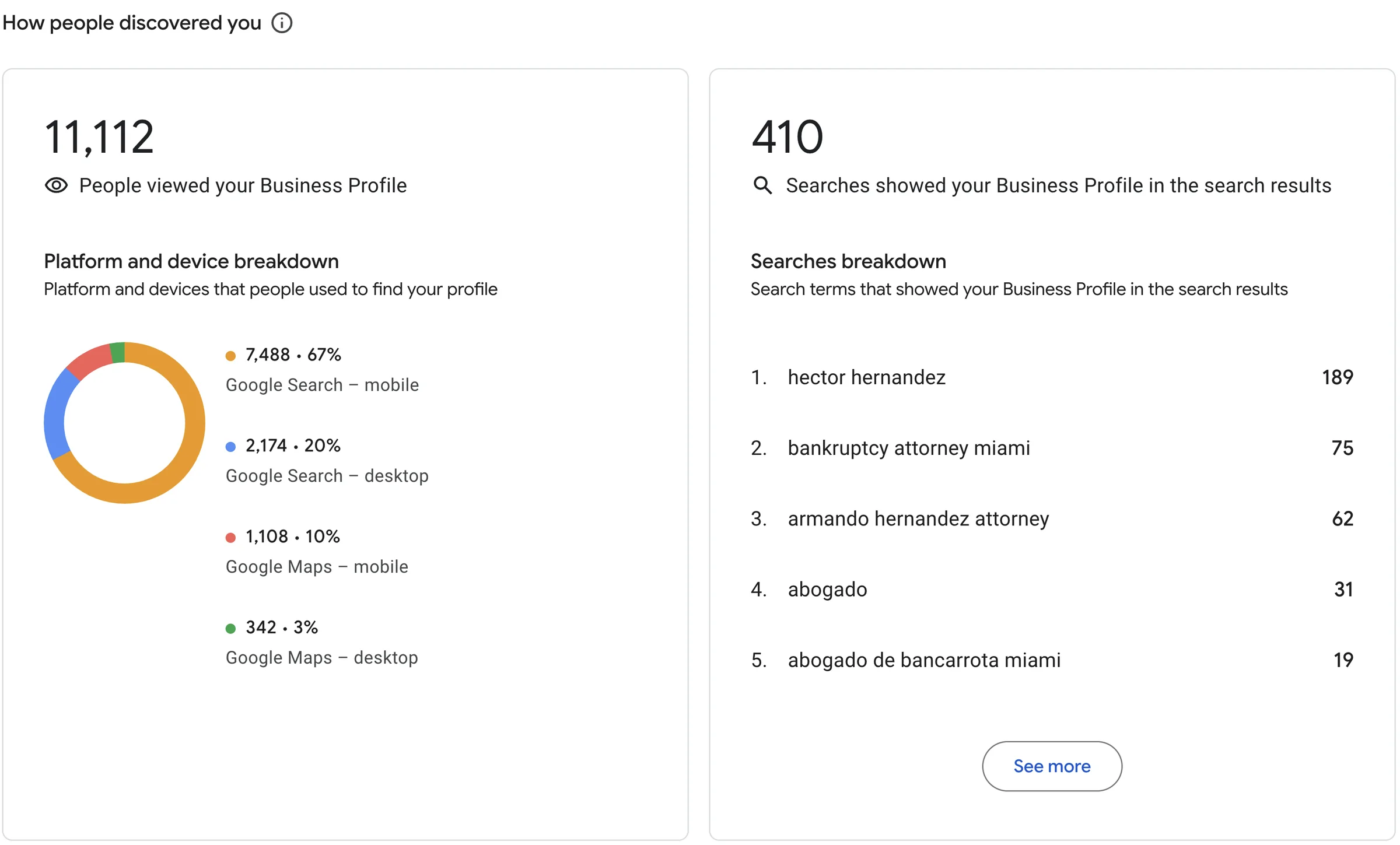Viewport: 1400px width, 845px height.
Task: Click the 'Searches breakdown' heading
Action: click(x=848, y=261)
